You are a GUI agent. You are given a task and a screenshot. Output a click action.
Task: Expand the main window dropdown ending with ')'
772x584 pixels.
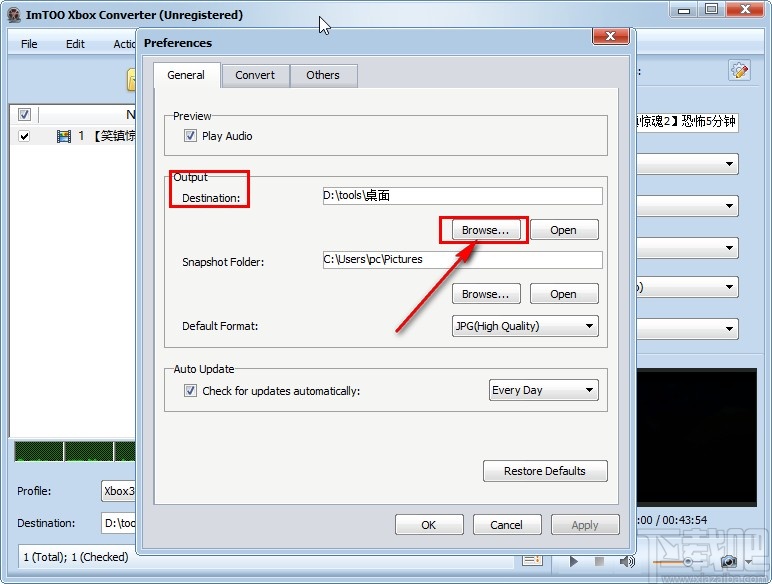point(687,287)
